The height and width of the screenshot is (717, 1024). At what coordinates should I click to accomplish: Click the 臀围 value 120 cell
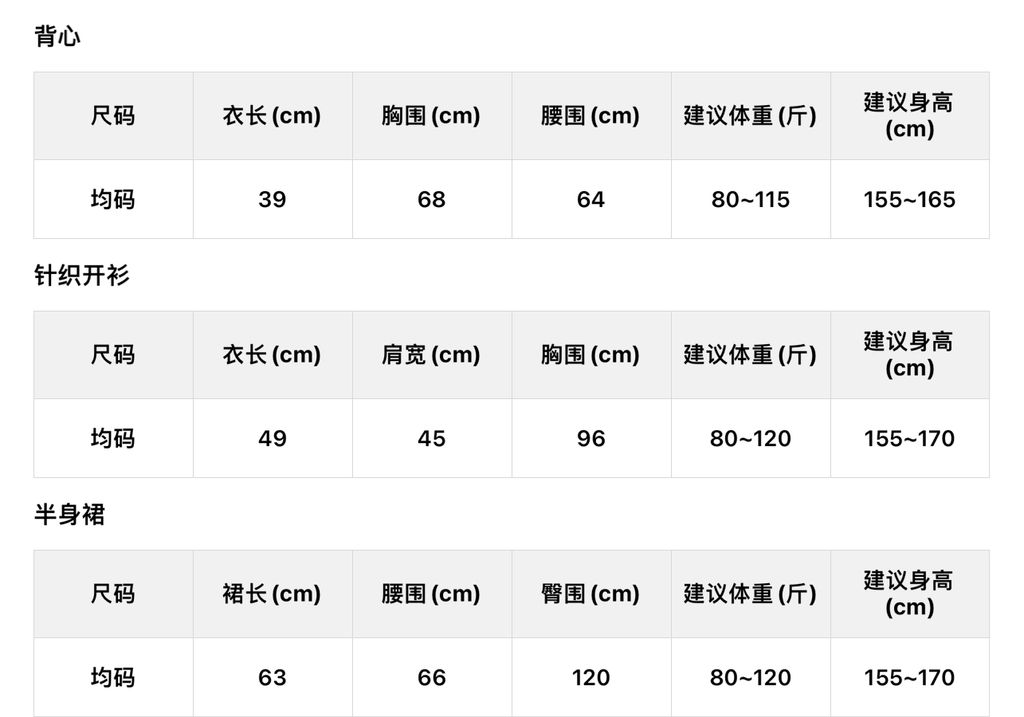(x=590, y=678)
